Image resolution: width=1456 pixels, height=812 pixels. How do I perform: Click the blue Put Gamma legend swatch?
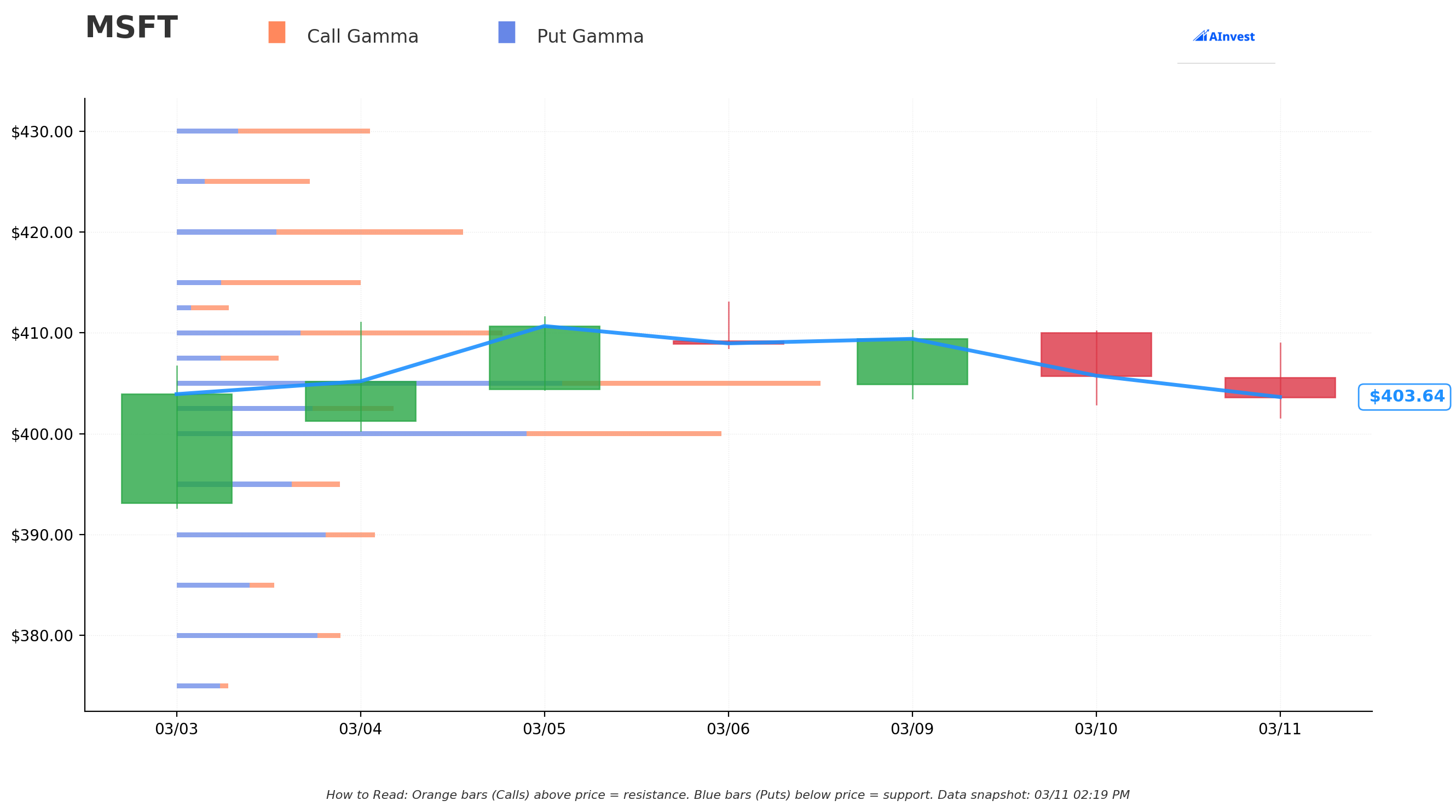click(507, 32)
